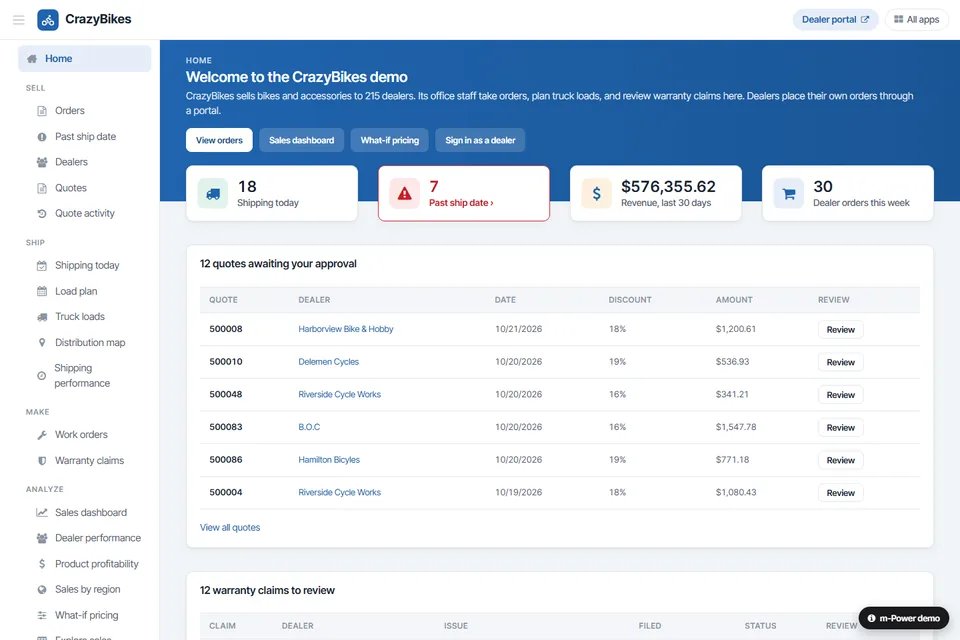Viewport: 960px width, 640px height.
Task: Click the Past ship date alert icon in sidebar
Action: click(42, 137)
